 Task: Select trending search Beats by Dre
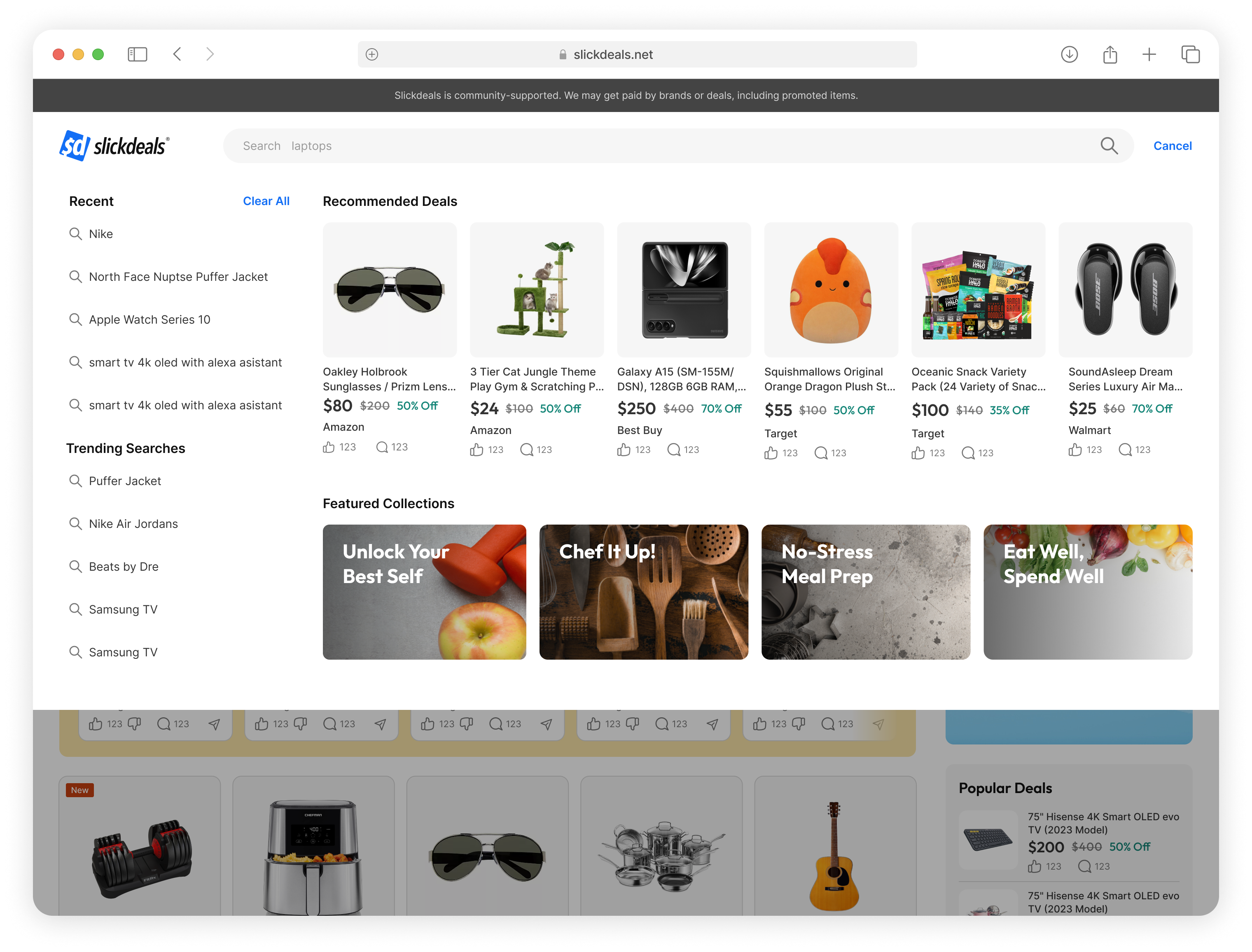coord(113,567)
